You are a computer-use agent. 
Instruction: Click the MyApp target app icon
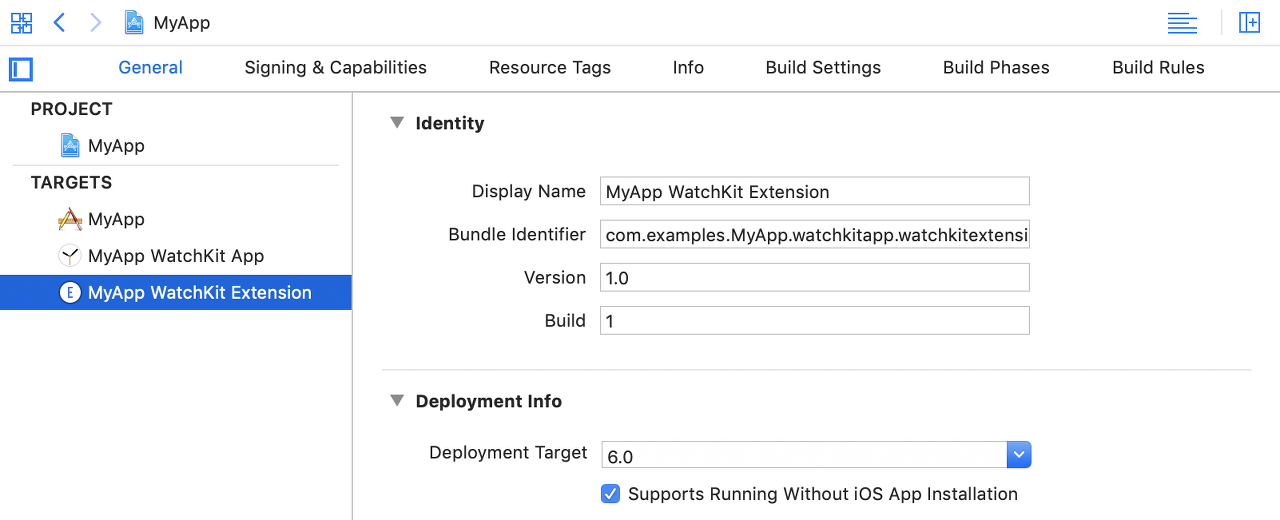pos(70,219)
